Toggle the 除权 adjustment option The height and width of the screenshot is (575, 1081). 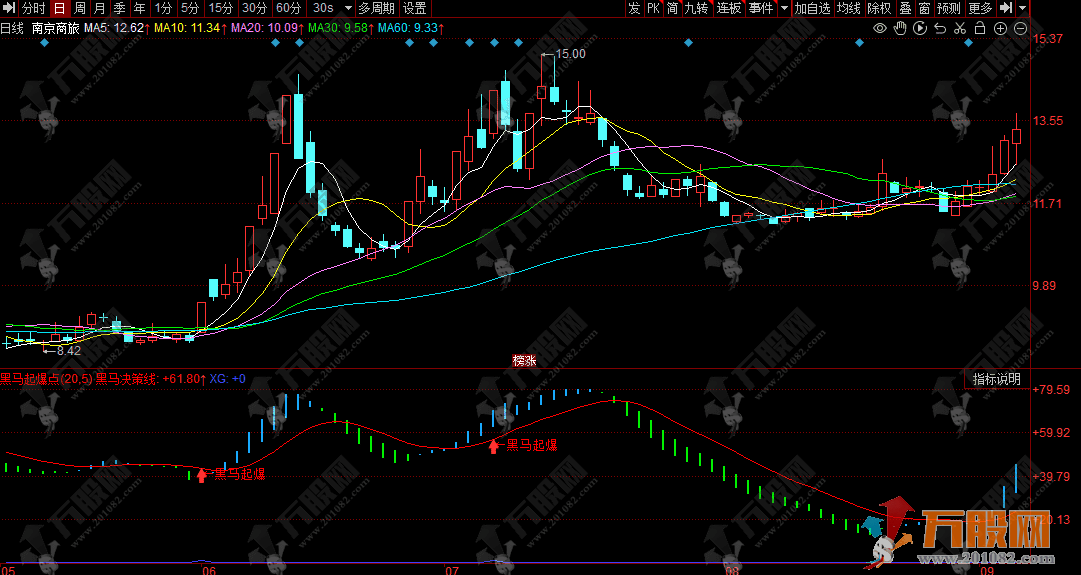pyautogui.click(x=879, y=9)
